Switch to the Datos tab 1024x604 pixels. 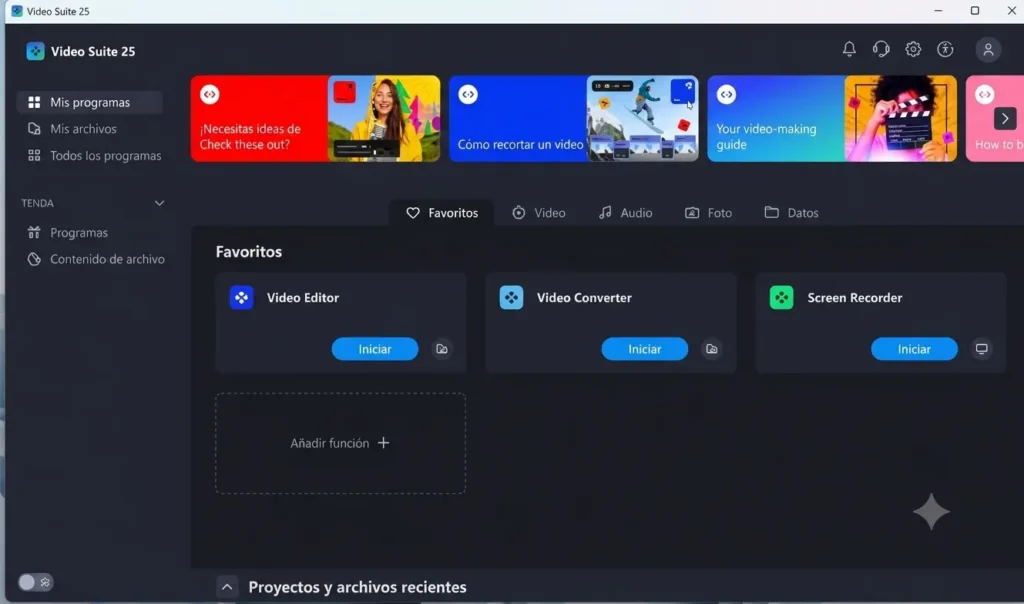pyautogui.click(x=792, y=213)
